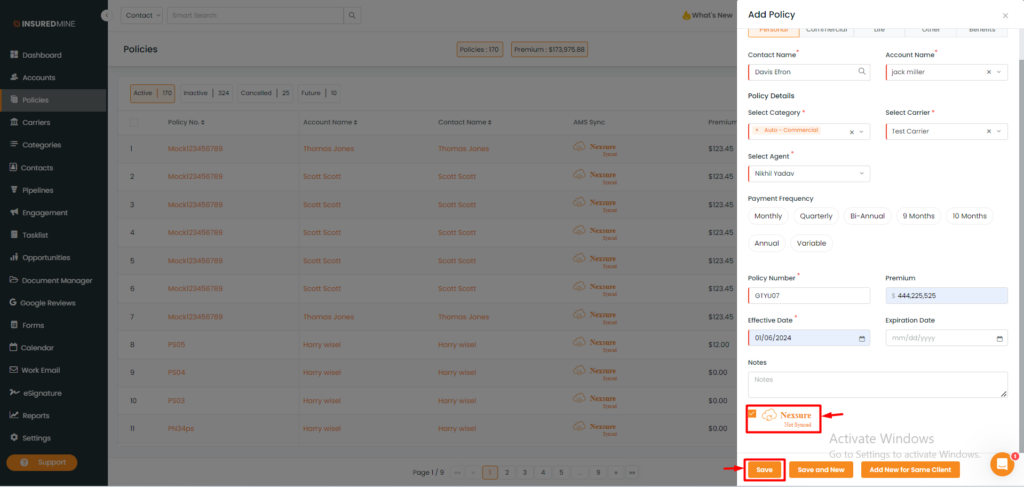Select Annual payment frequency
The image size is (1024, 487).
pos(767,243)
